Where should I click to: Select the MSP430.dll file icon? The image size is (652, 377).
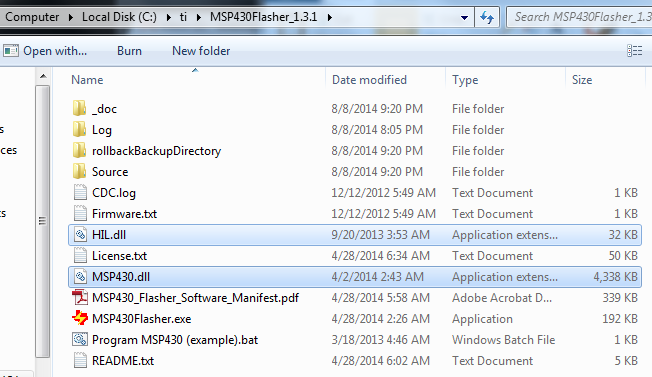click(80, 276)
